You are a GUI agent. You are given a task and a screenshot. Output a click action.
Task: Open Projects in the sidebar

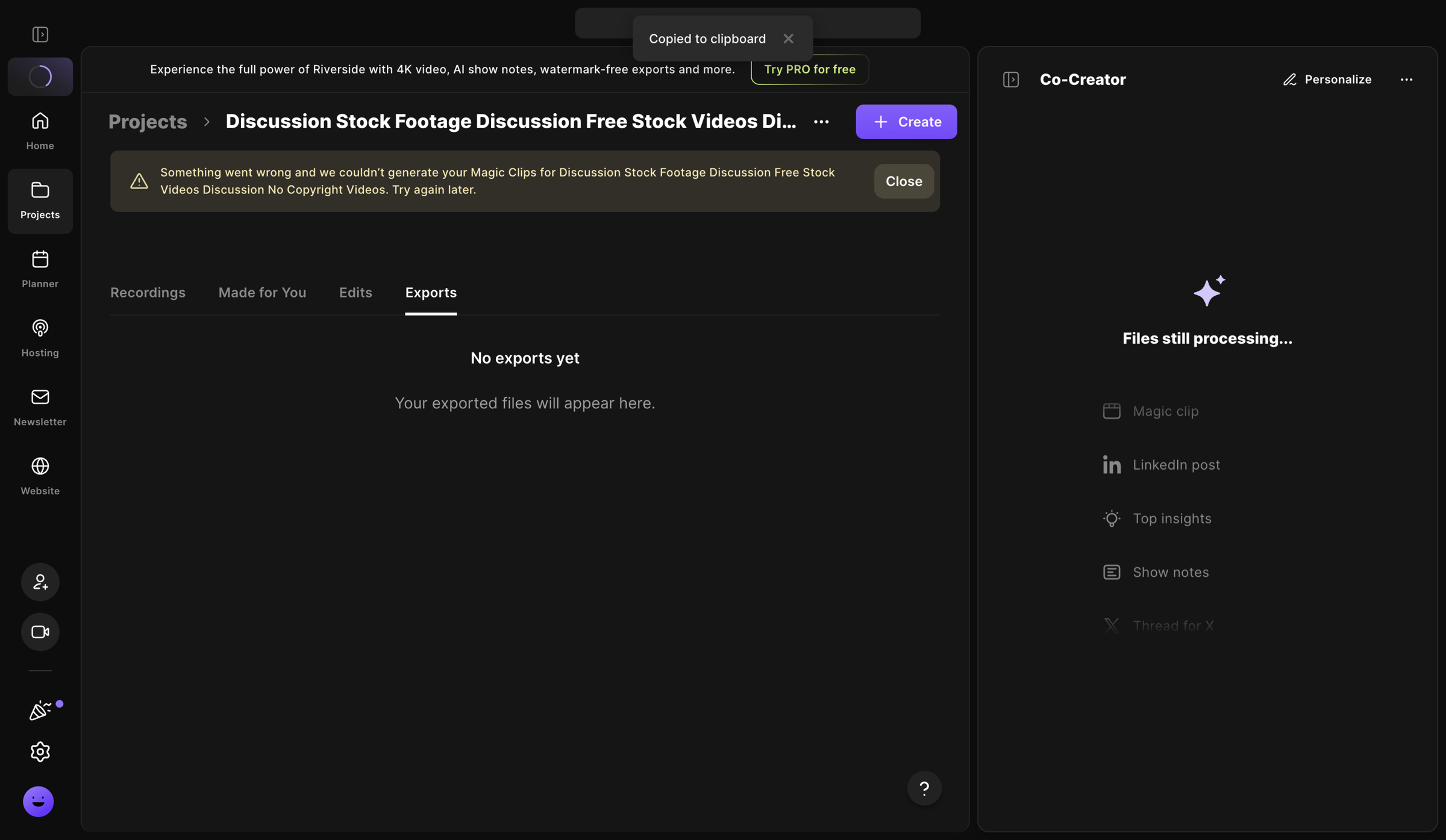pos(40,201)
